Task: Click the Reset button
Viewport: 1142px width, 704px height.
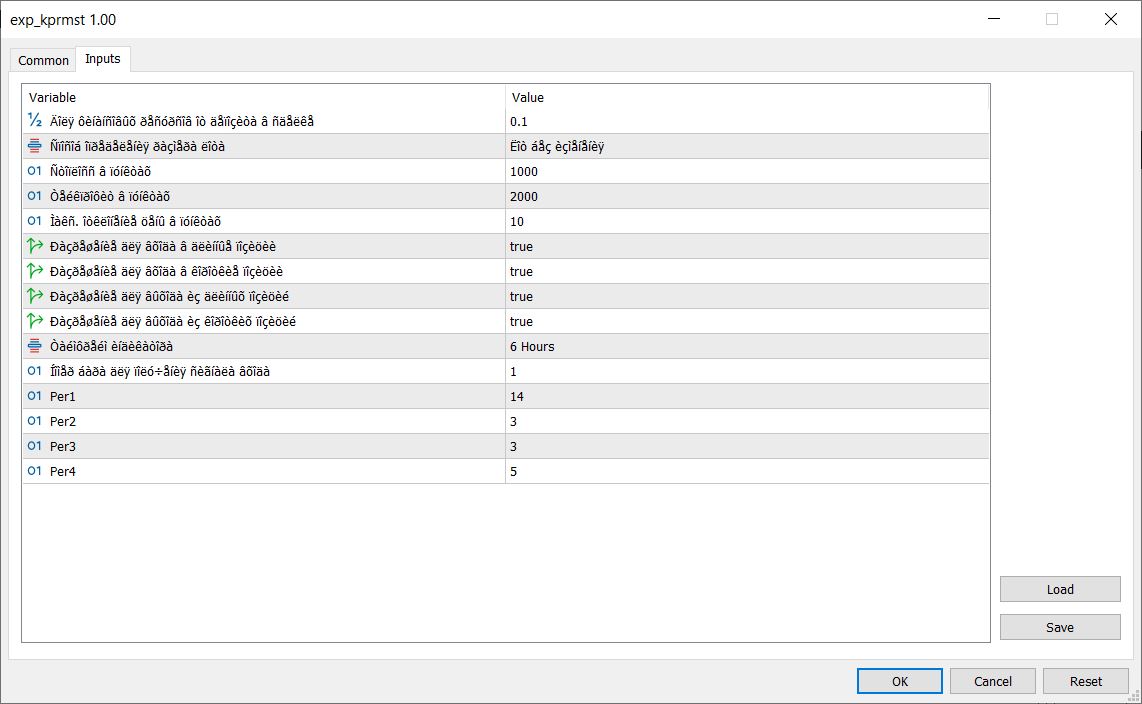Action: (1085, 681)
